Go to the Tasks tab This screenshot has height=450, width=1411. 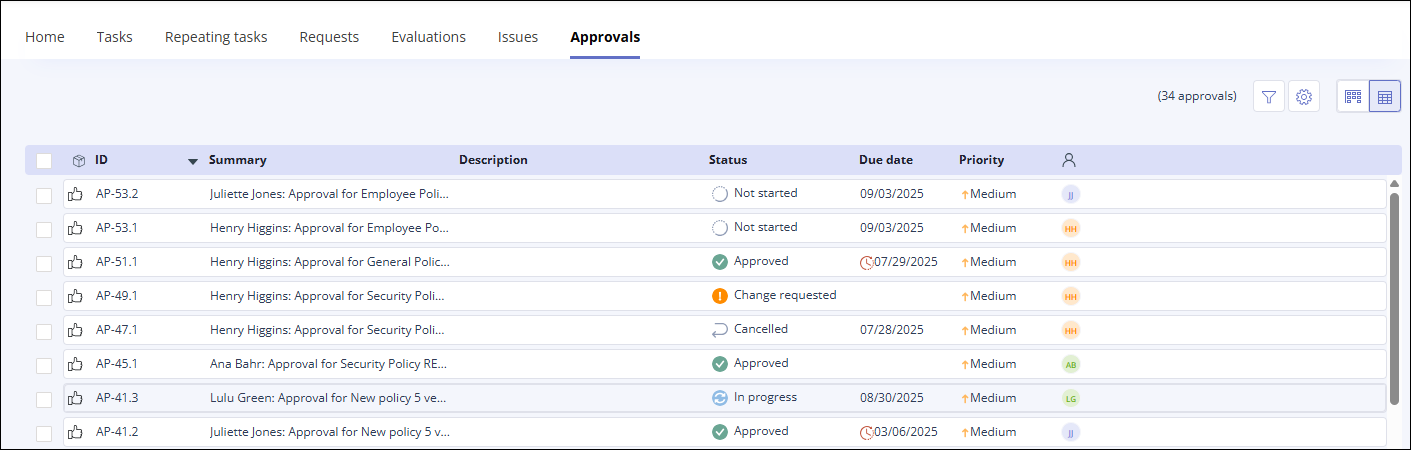[114, 37]
